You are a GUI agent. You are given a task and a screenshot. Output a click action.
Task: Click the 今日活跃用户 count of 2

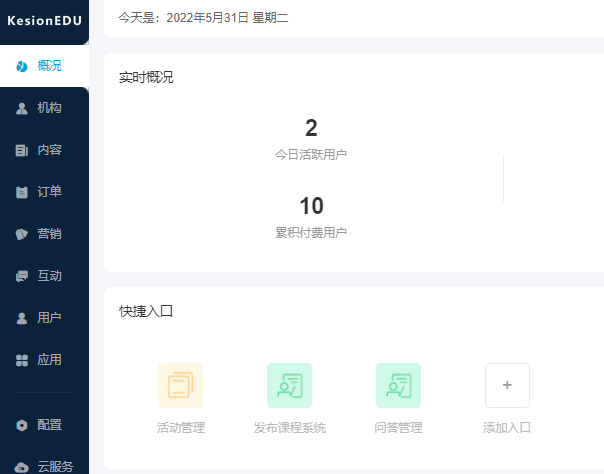(x=311, y=128)
